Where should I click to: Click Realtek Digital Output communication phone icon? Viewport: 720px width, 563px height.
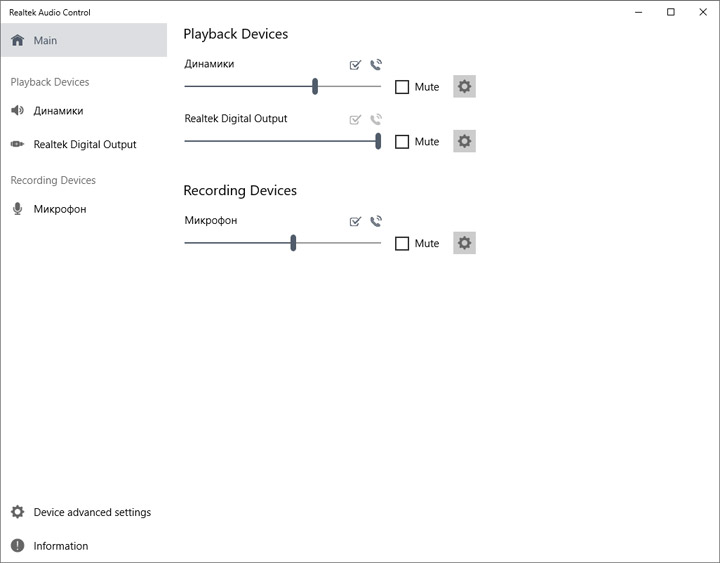[376, 119]
